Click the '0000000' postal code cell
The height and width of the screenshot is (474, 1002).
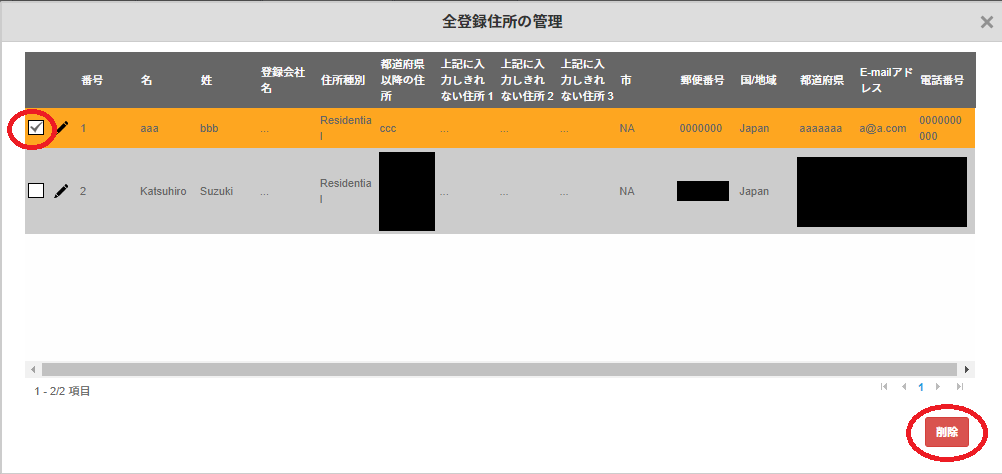(x=701, y=128)
